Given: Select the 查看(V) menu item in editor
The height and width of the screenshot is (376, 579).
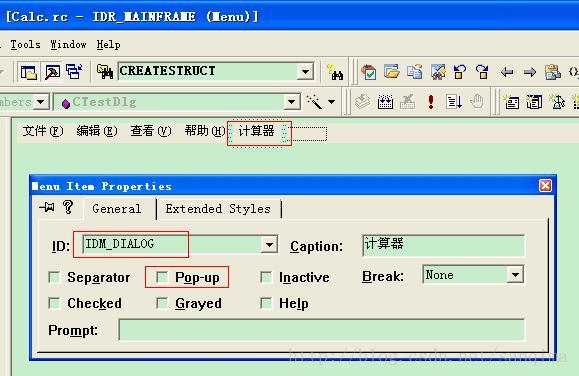Looking at the screenshot, I should click(151, 131).
